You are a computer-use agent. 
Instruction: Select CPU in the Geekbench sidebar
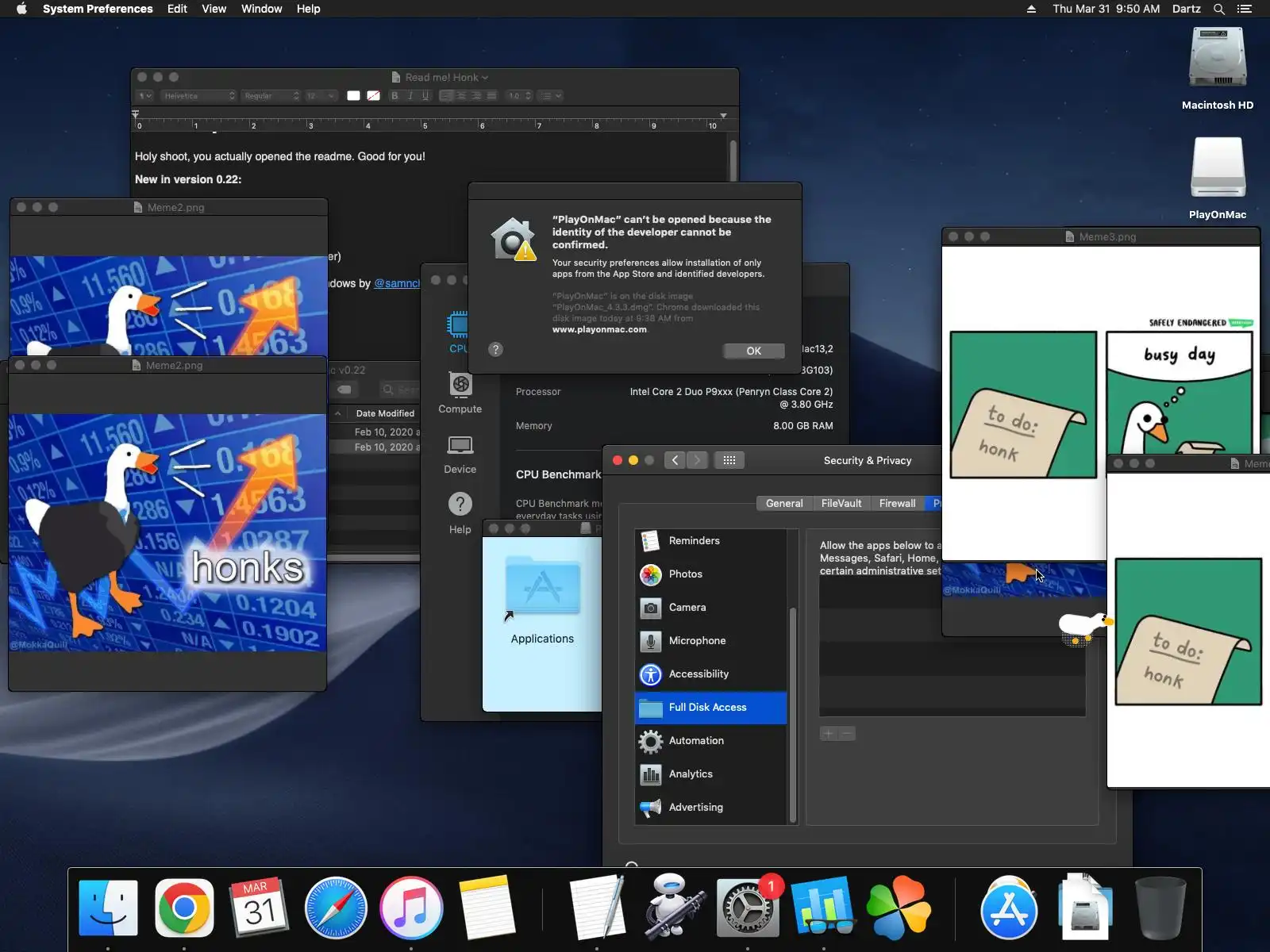point(459,333)
